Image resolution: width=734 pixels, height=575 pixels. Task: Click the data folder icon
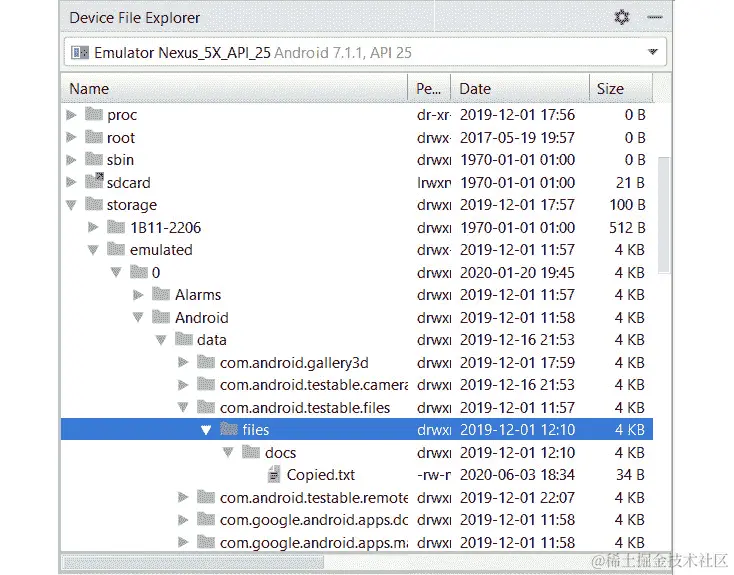[184, 339]
